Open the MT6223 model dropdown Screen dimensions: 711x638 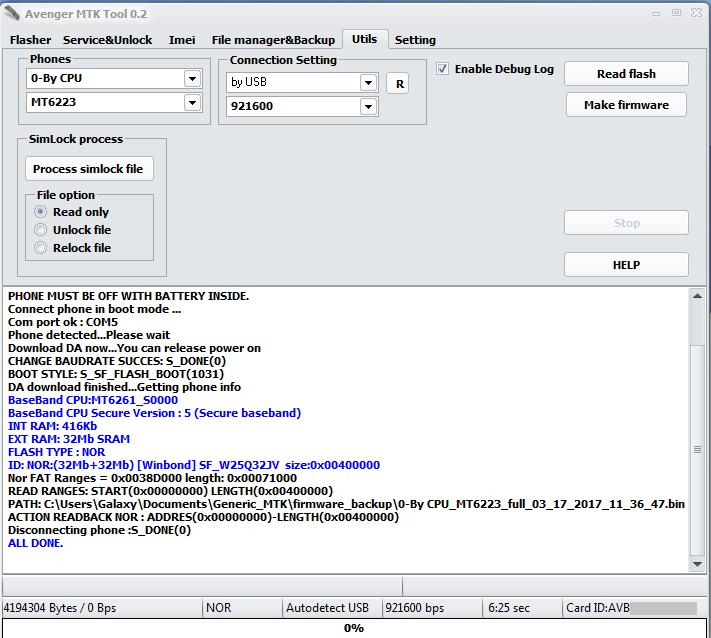pyautogui.click(x=192, y=102)
